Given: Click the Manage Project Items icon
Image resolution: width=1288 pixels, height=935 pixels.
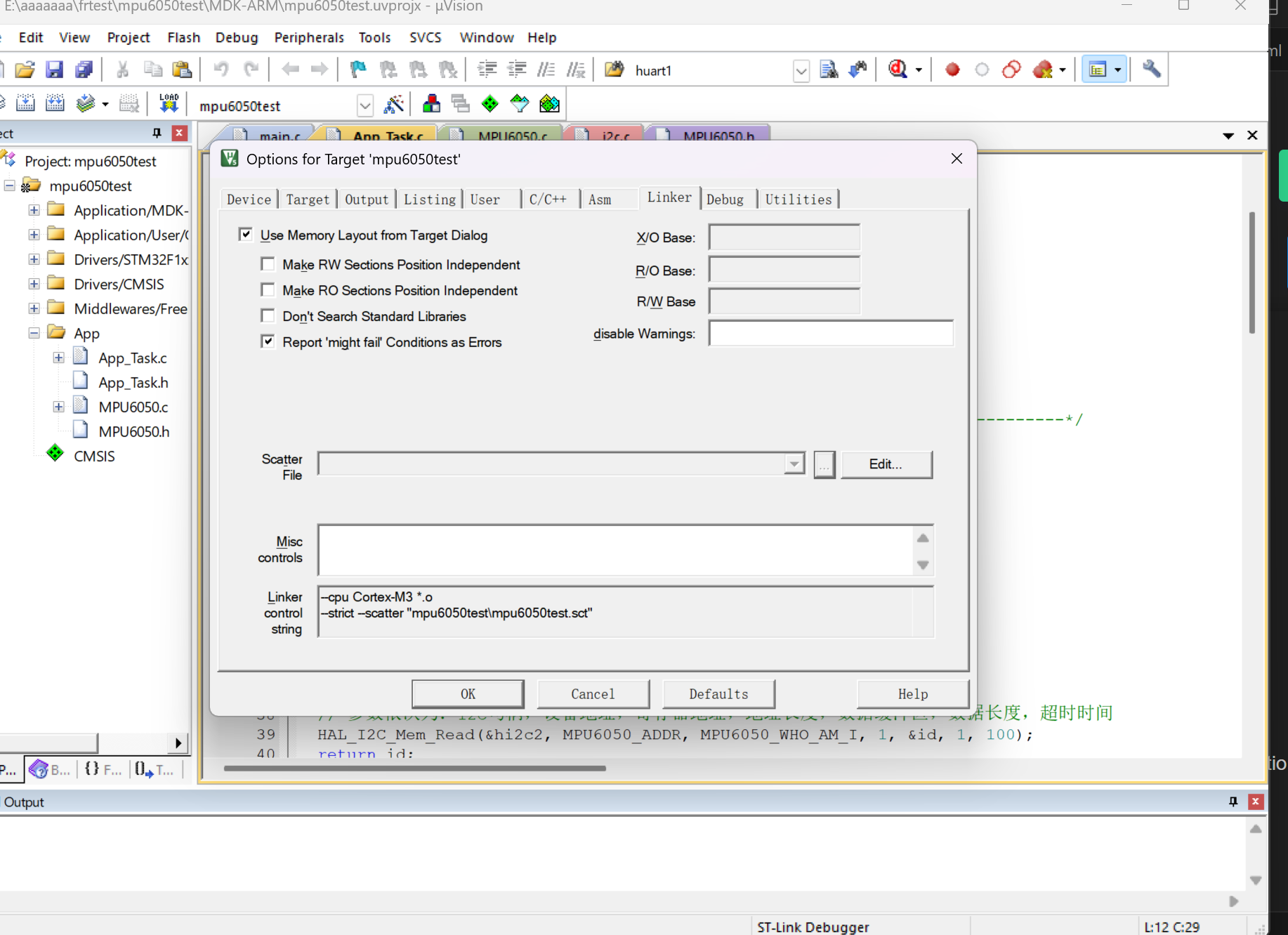Looking at the screenshot, I should [x=431, y=105].
